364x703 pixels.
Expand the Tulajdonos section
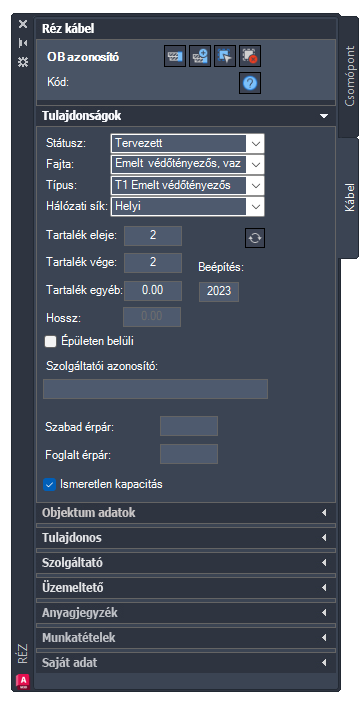[186, 538]
